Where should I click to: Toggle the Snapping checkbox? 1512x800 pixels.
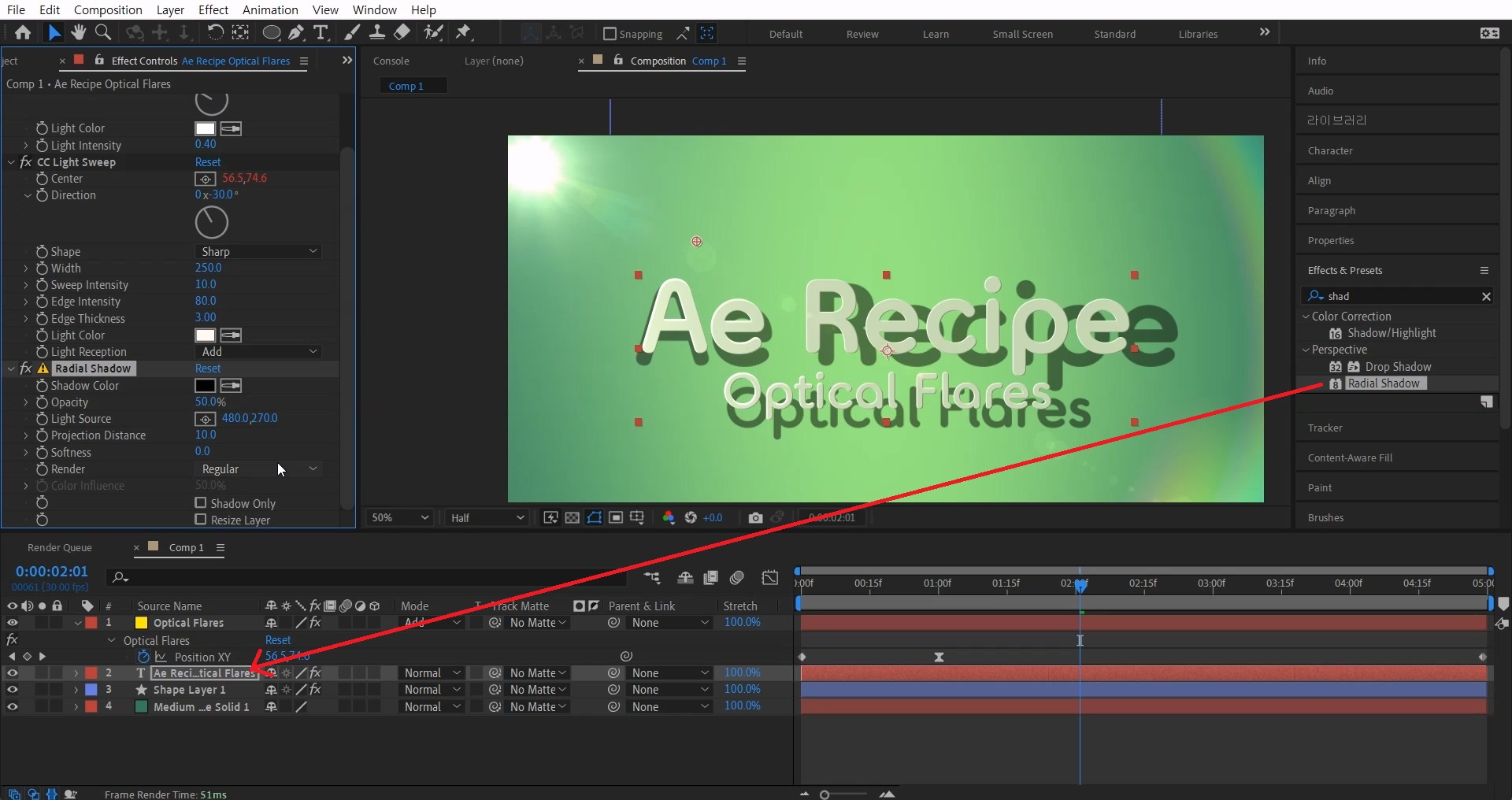(x=610, y=34)
